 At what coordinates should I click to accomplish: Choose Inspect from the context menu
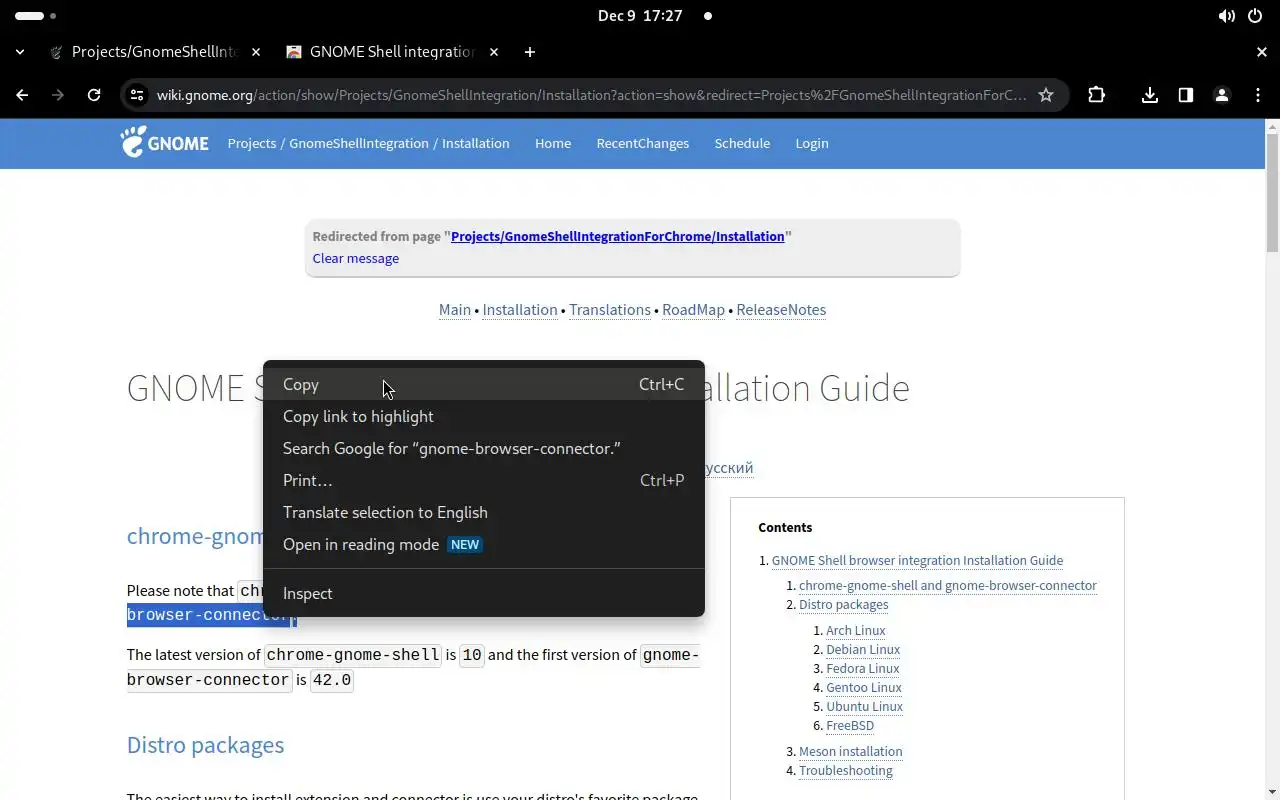(484, 593)
